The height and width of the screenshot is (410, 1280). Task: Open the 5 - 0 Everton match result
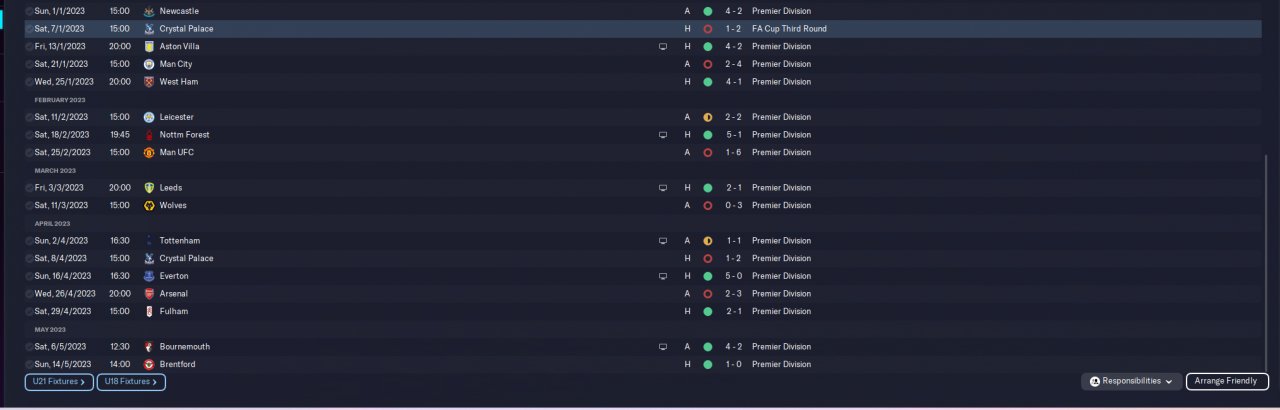[x=733, y=276]
